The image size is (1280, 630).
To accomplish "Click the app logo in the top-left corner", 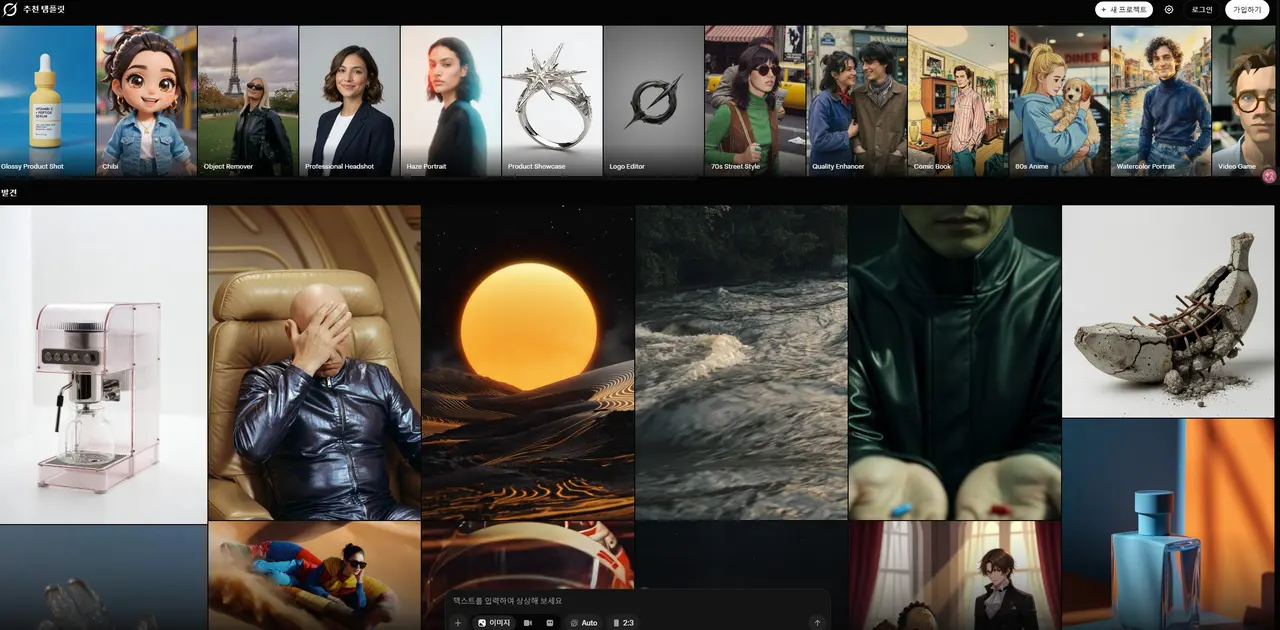I will click(10, 9).
